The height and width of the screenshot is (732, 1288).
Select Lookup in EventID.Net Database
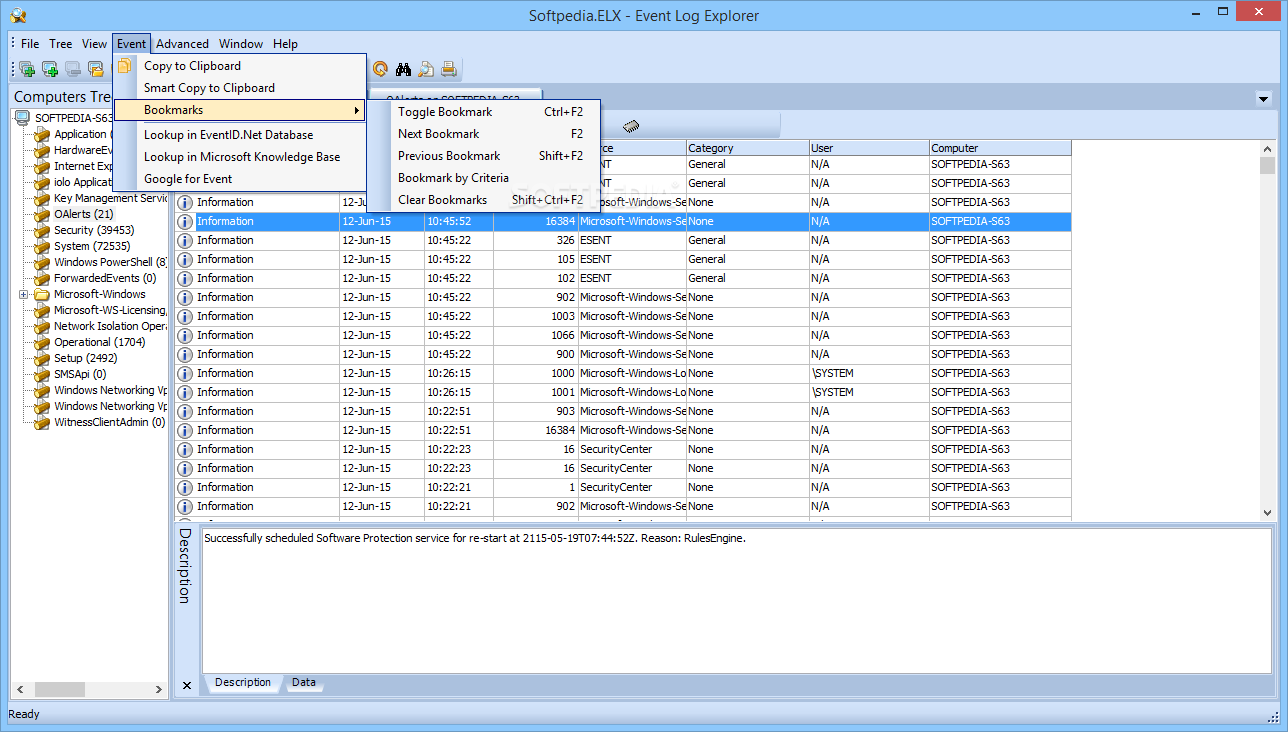click(239, 135)
